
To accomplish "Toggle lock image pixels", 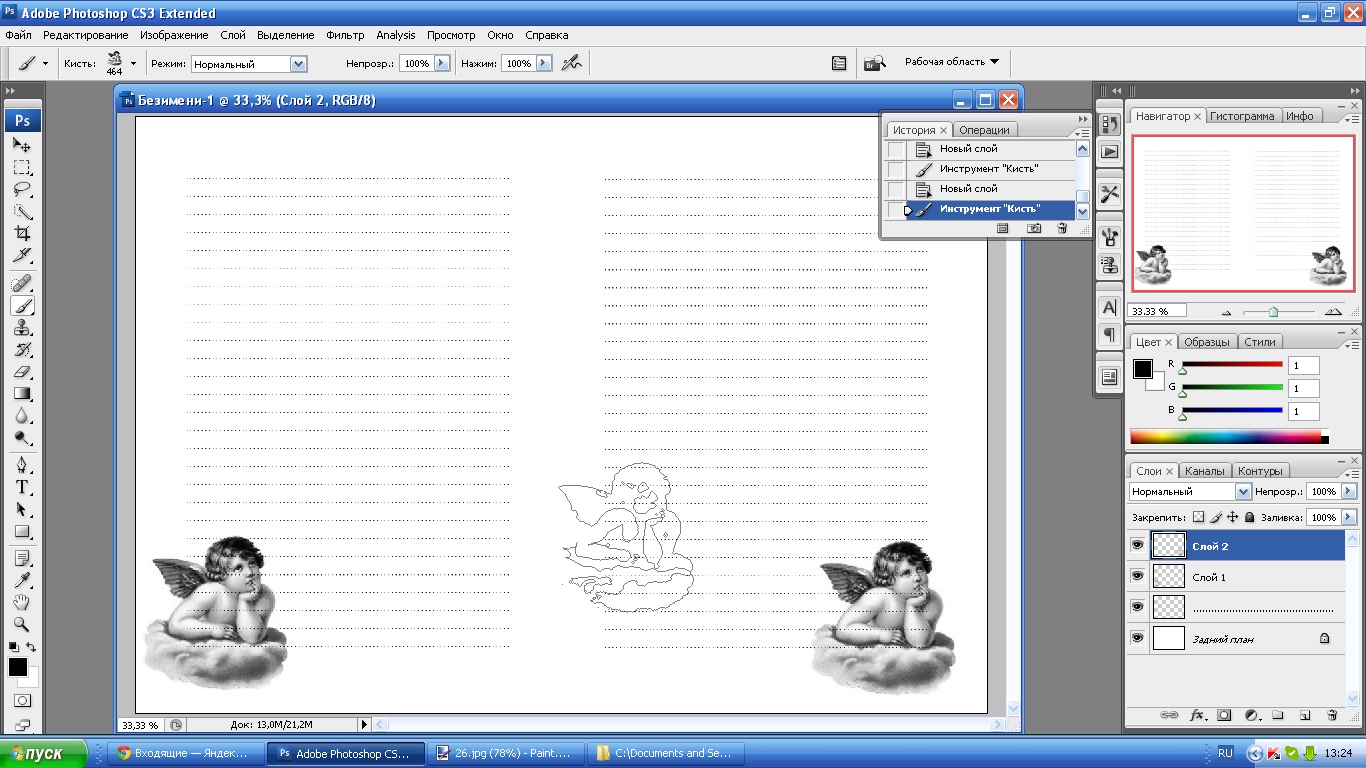I will [1216, 517].
